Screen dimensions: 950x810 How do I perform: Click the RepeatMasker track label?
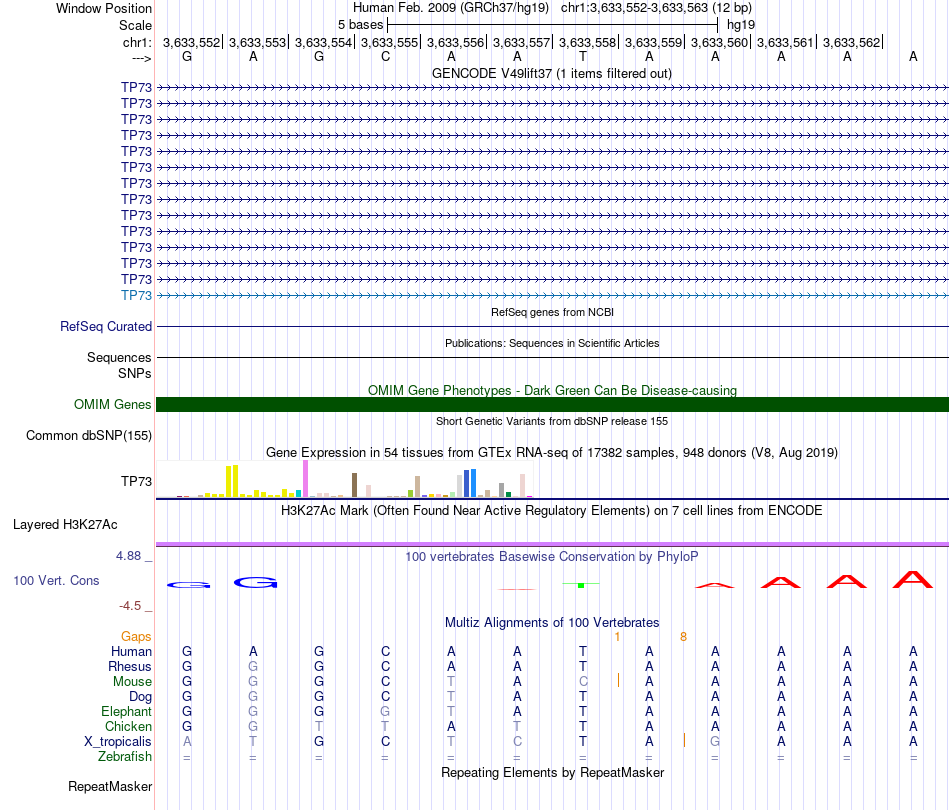(x=110, y=787)
